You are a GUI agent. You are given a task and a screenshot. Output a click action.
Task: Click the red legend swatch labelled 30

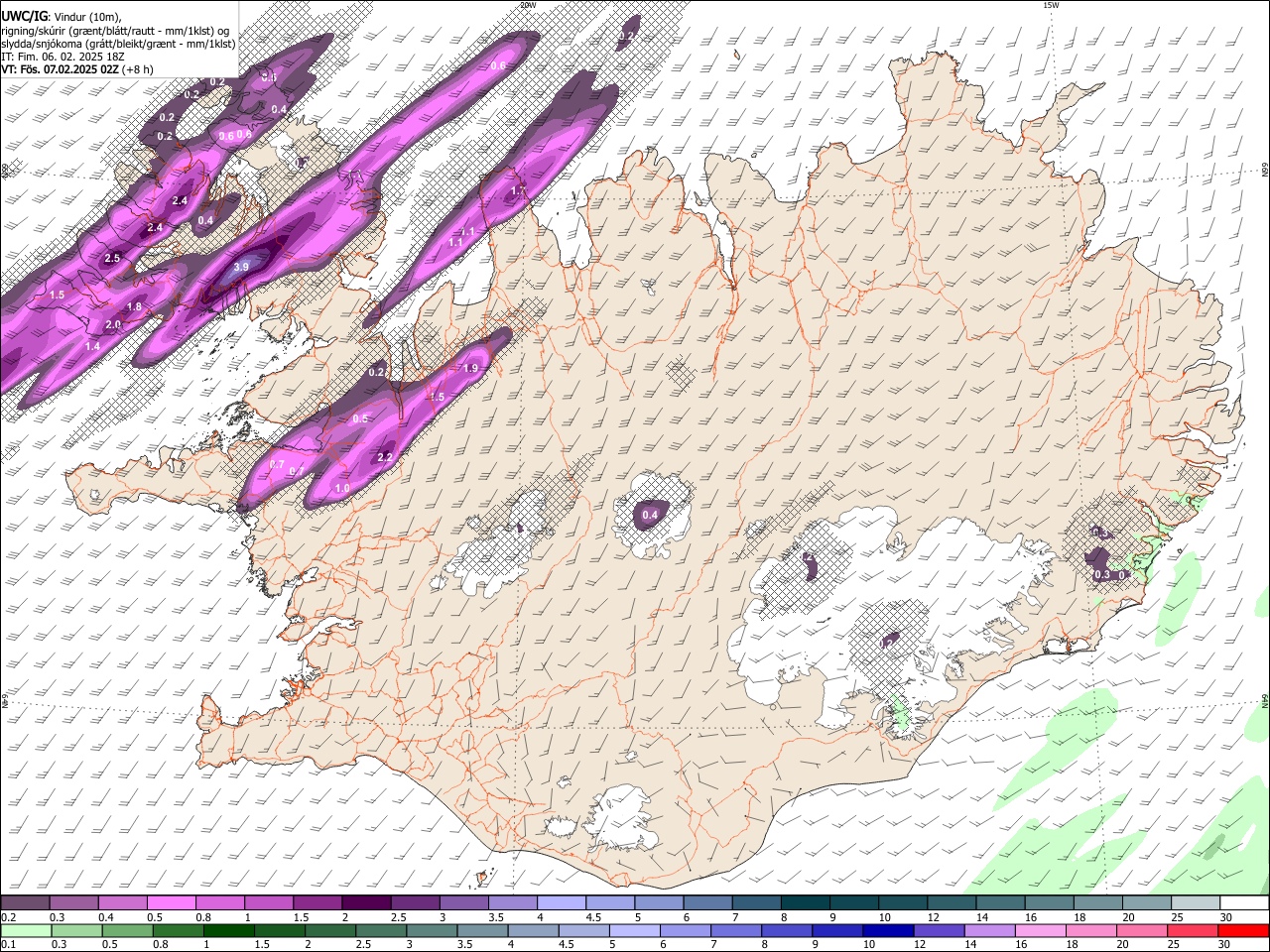tap(1244, 931)
